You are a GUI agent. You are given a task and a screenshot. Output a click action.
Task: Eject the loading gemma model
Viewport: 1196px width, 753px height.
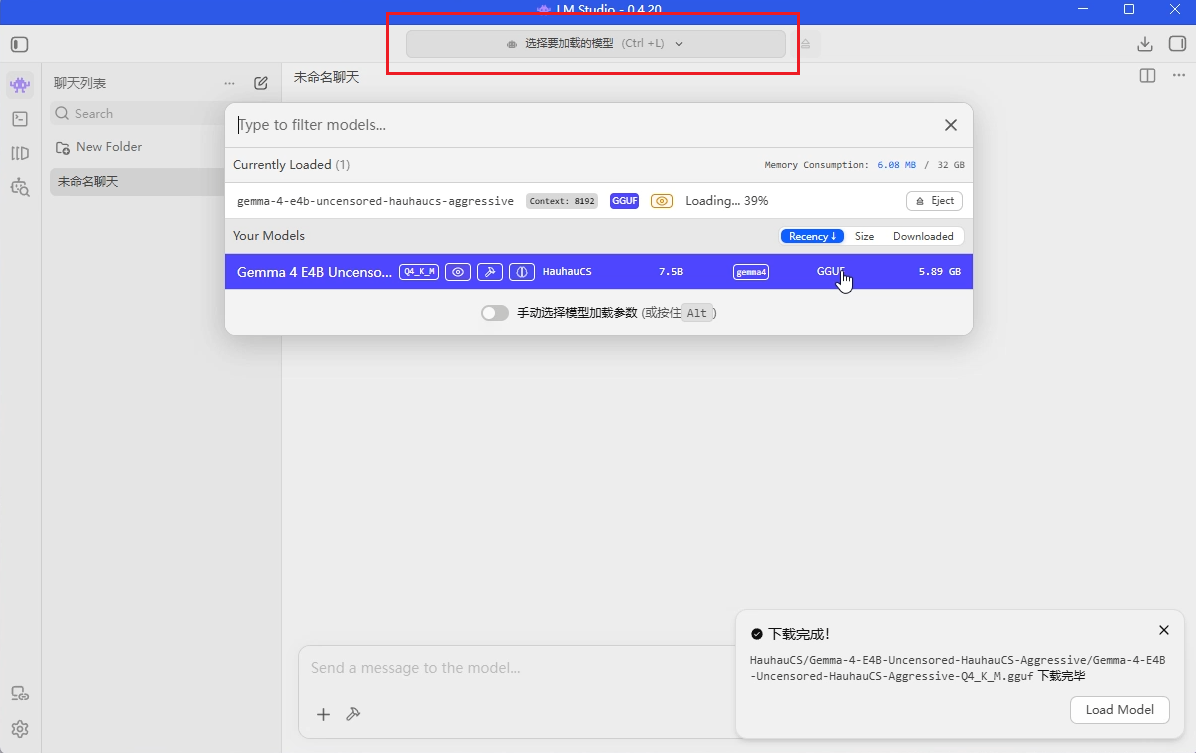click(x=934, y=201)
